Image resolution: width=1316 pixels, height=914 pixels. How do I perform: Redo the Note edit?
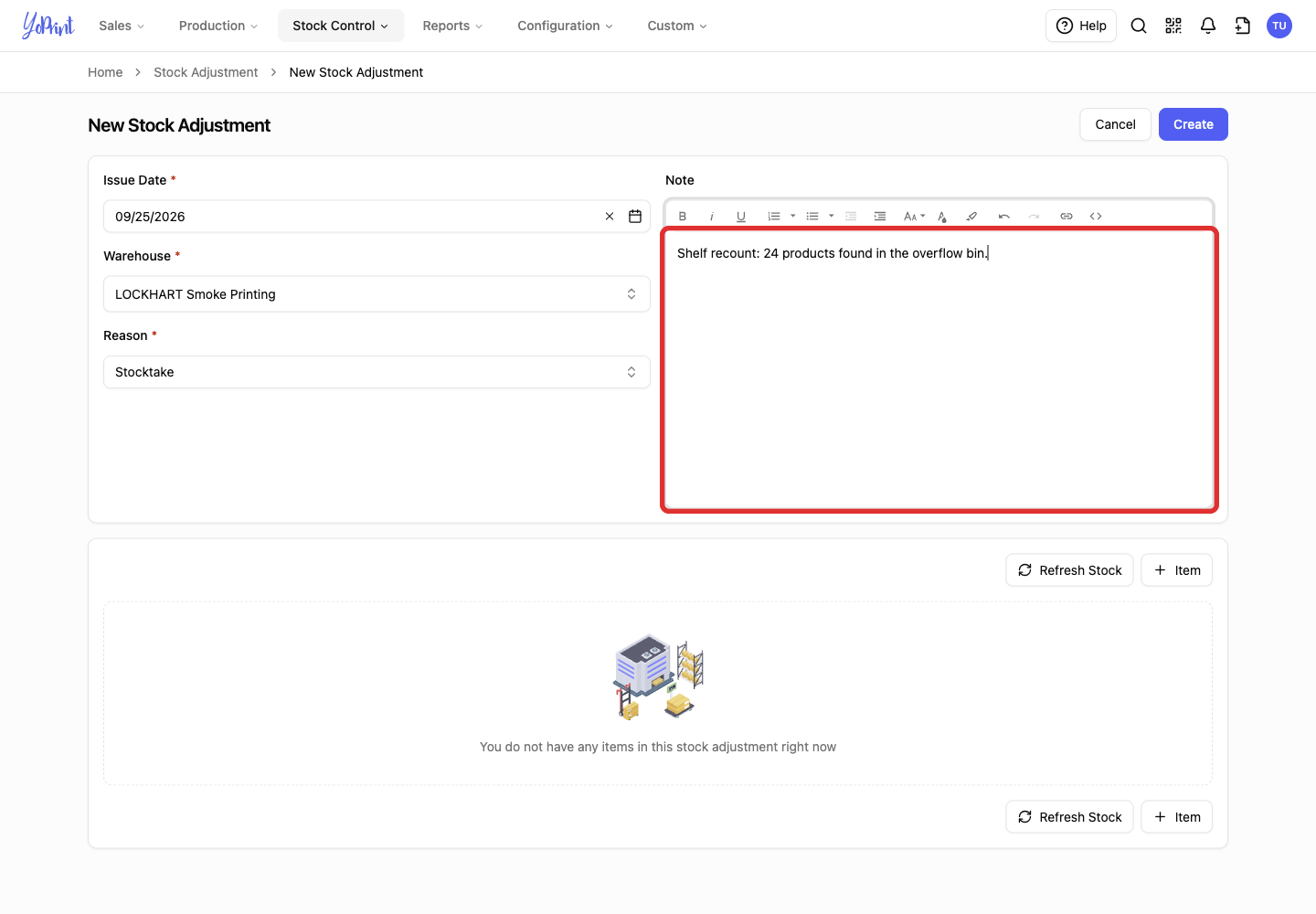click(x=1034, y=217)
